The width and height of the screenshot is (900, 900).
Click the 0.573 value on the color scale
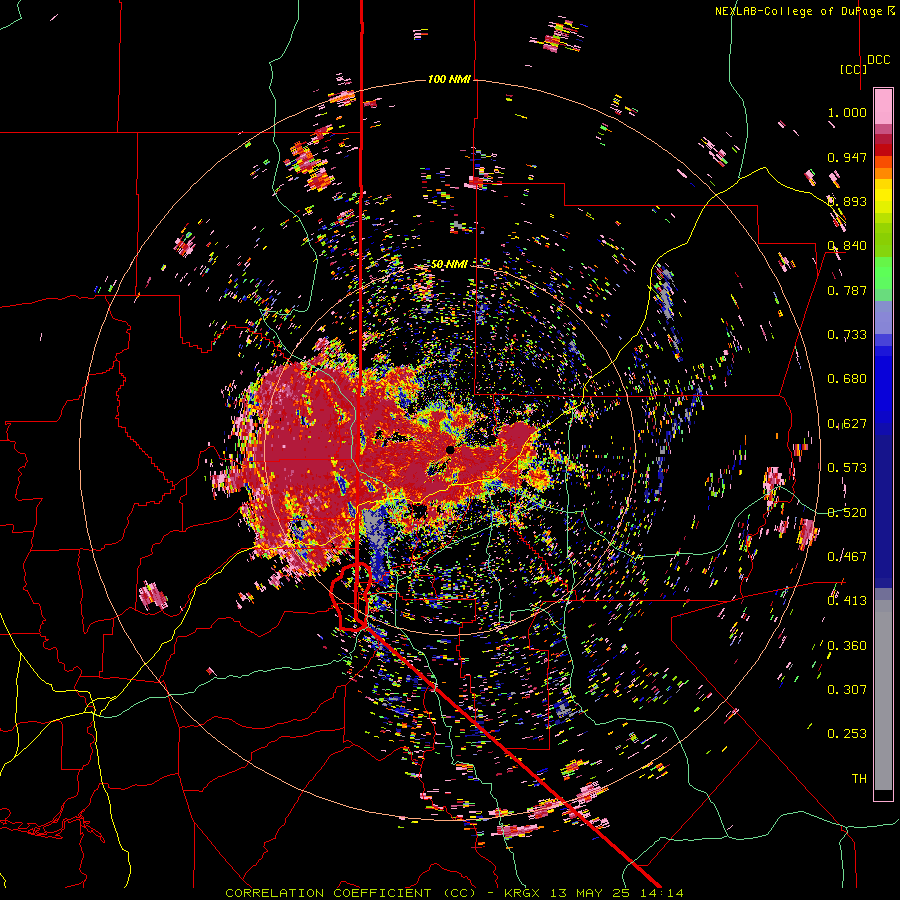[x=847, y=468]
